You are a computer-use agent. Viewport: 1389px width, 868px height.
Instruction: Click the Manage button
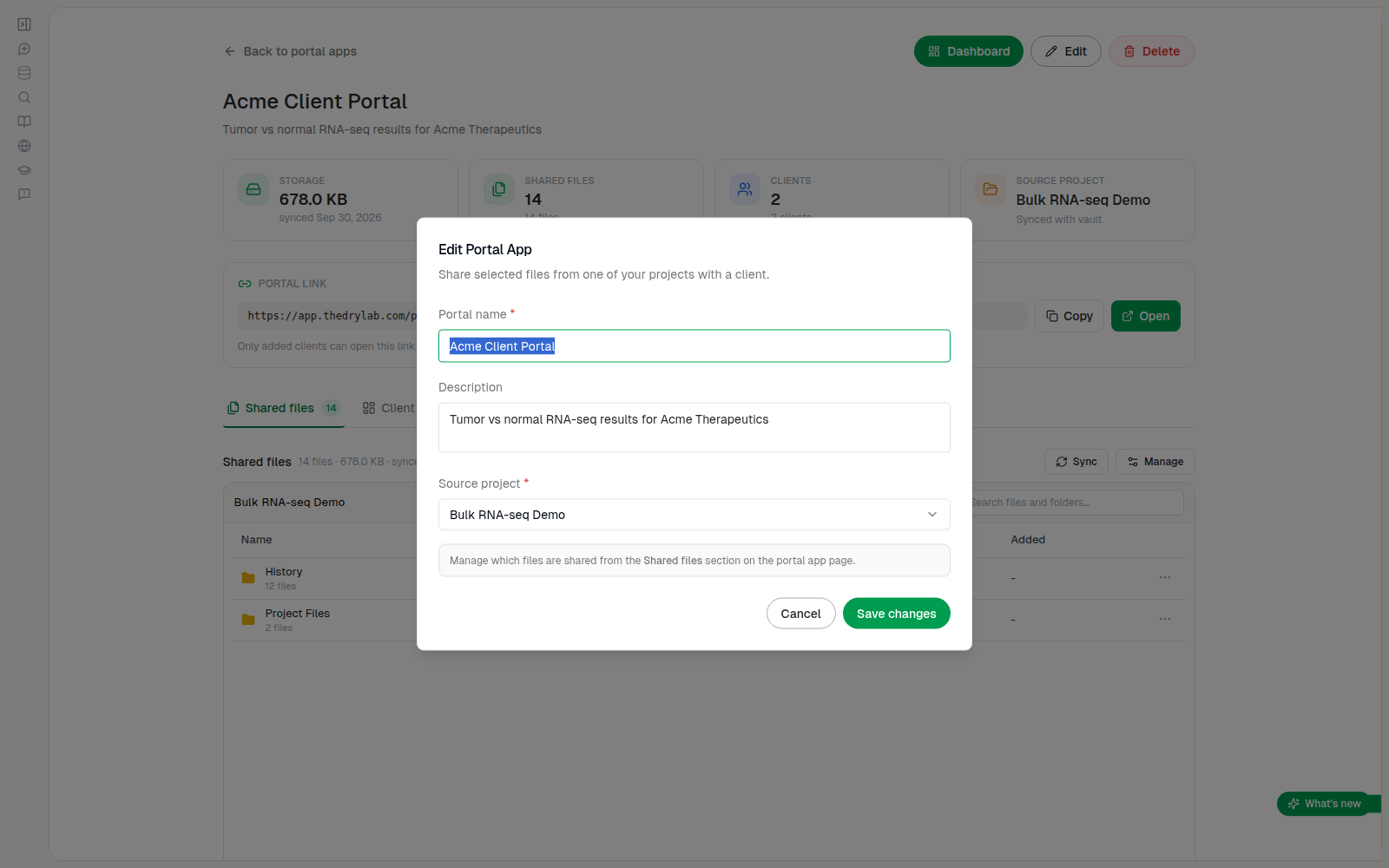click(x=1155, y=462)
